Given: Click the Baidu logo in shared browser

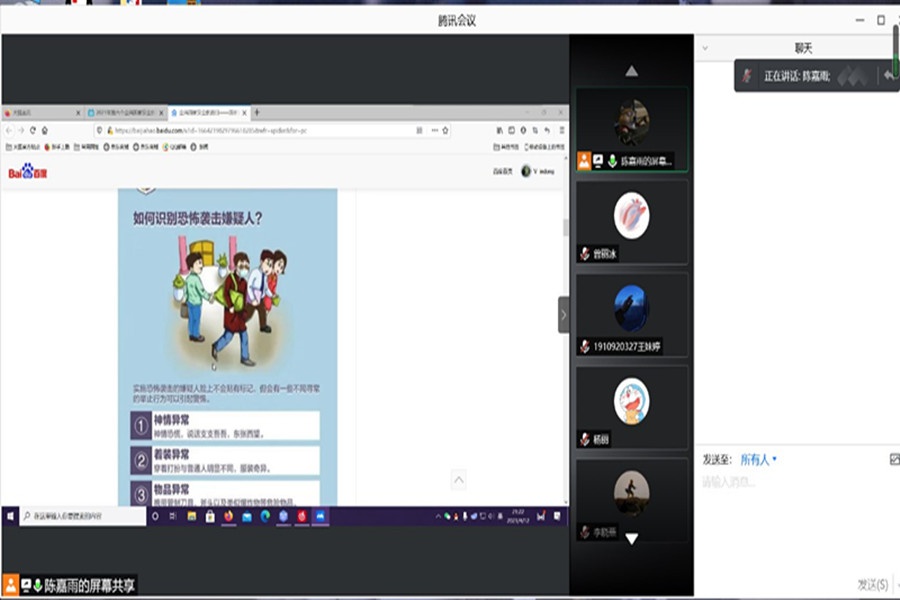Looking at the screenshot, I should pos(27,172).
